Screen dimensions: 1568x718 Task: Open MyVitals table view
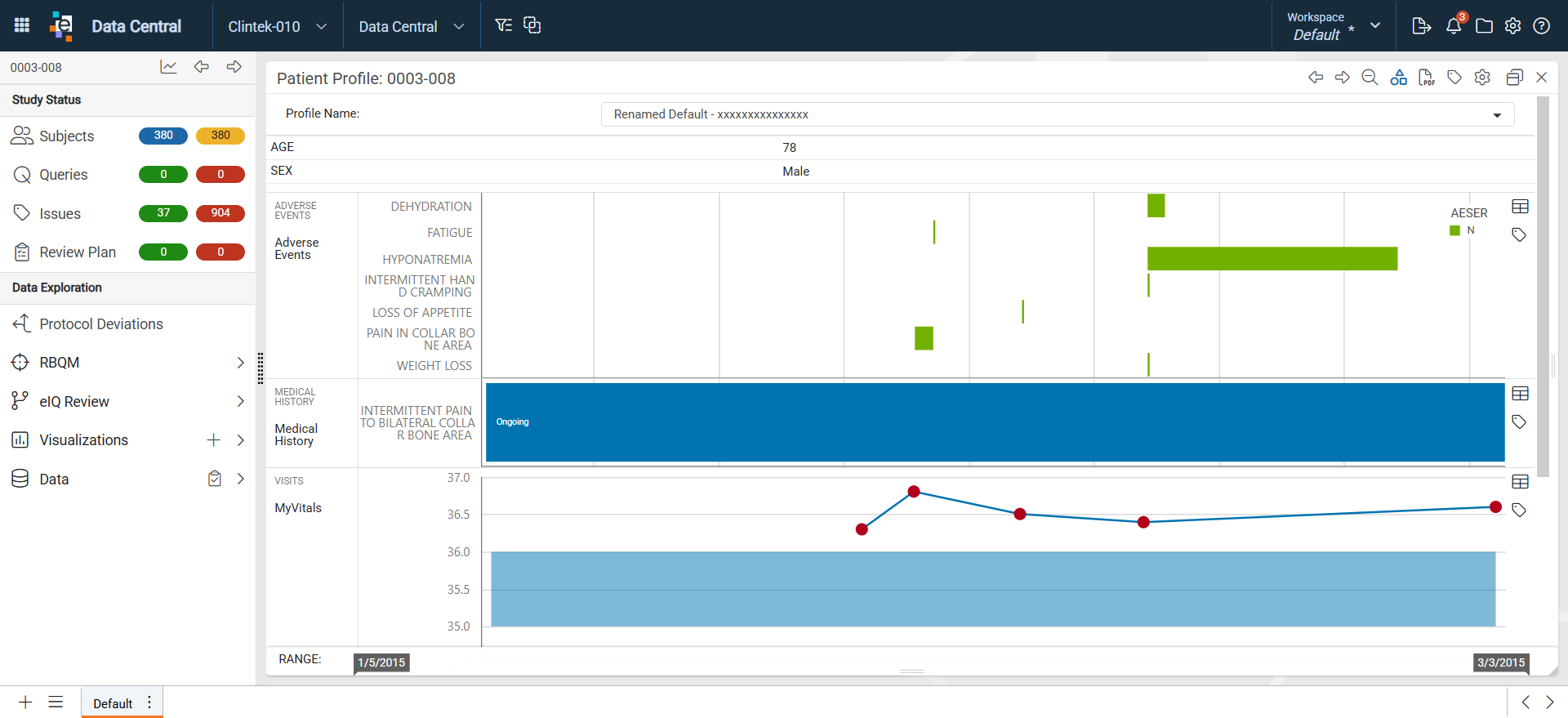[1520, 482]
